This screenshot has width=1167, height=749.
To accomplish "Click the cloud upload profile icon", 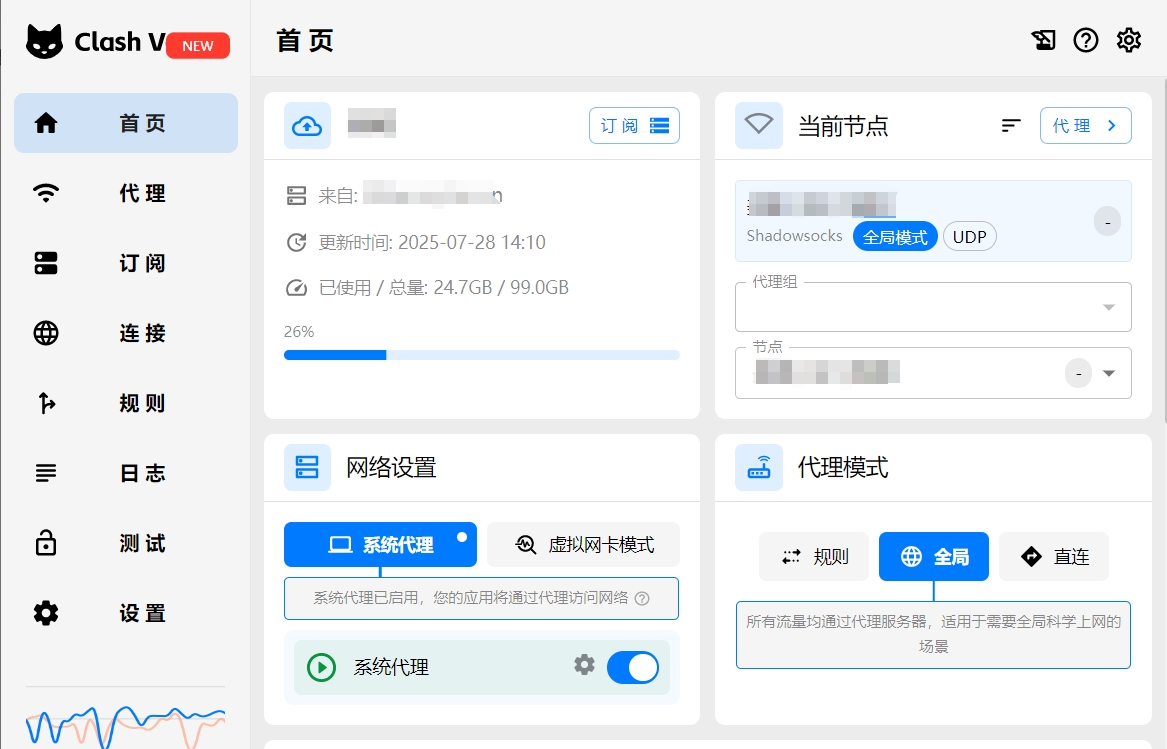I will pos(307,126).
